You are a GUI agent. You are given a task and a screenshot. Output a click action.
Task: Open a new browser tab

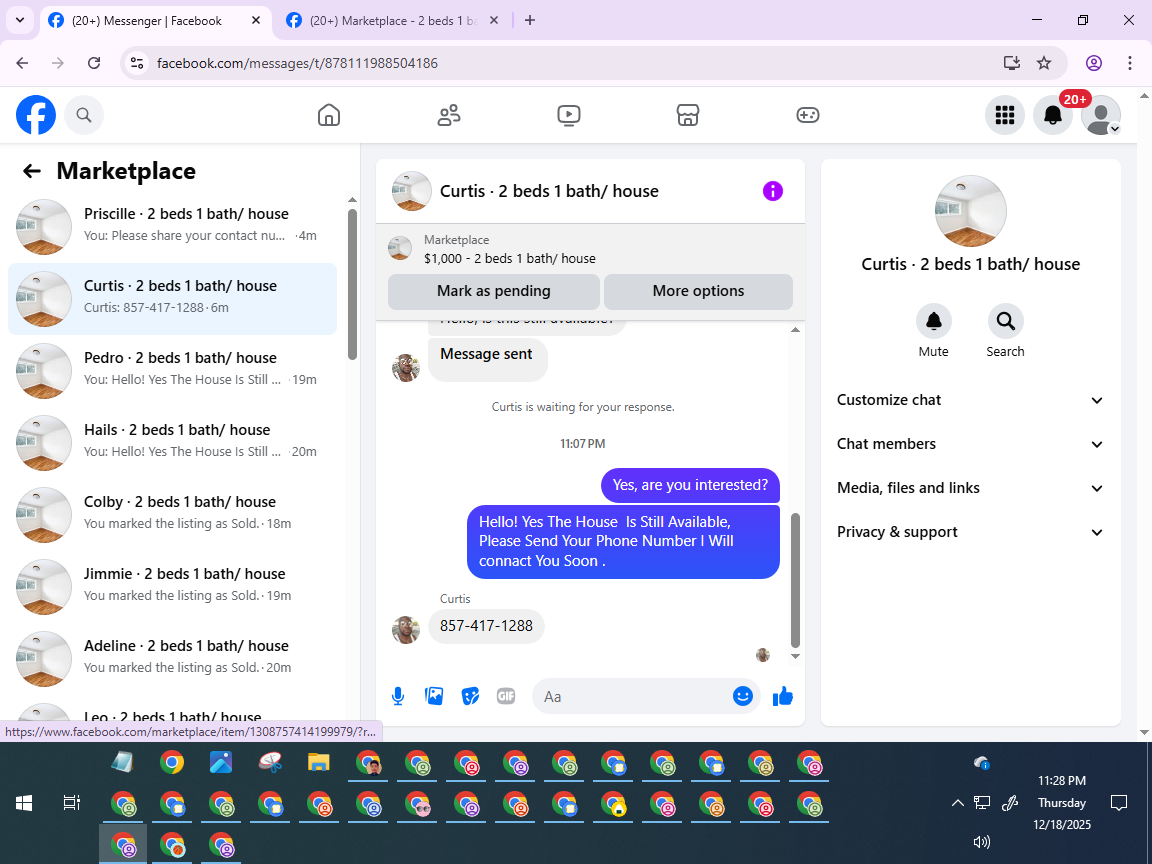[x=530, y=21]
